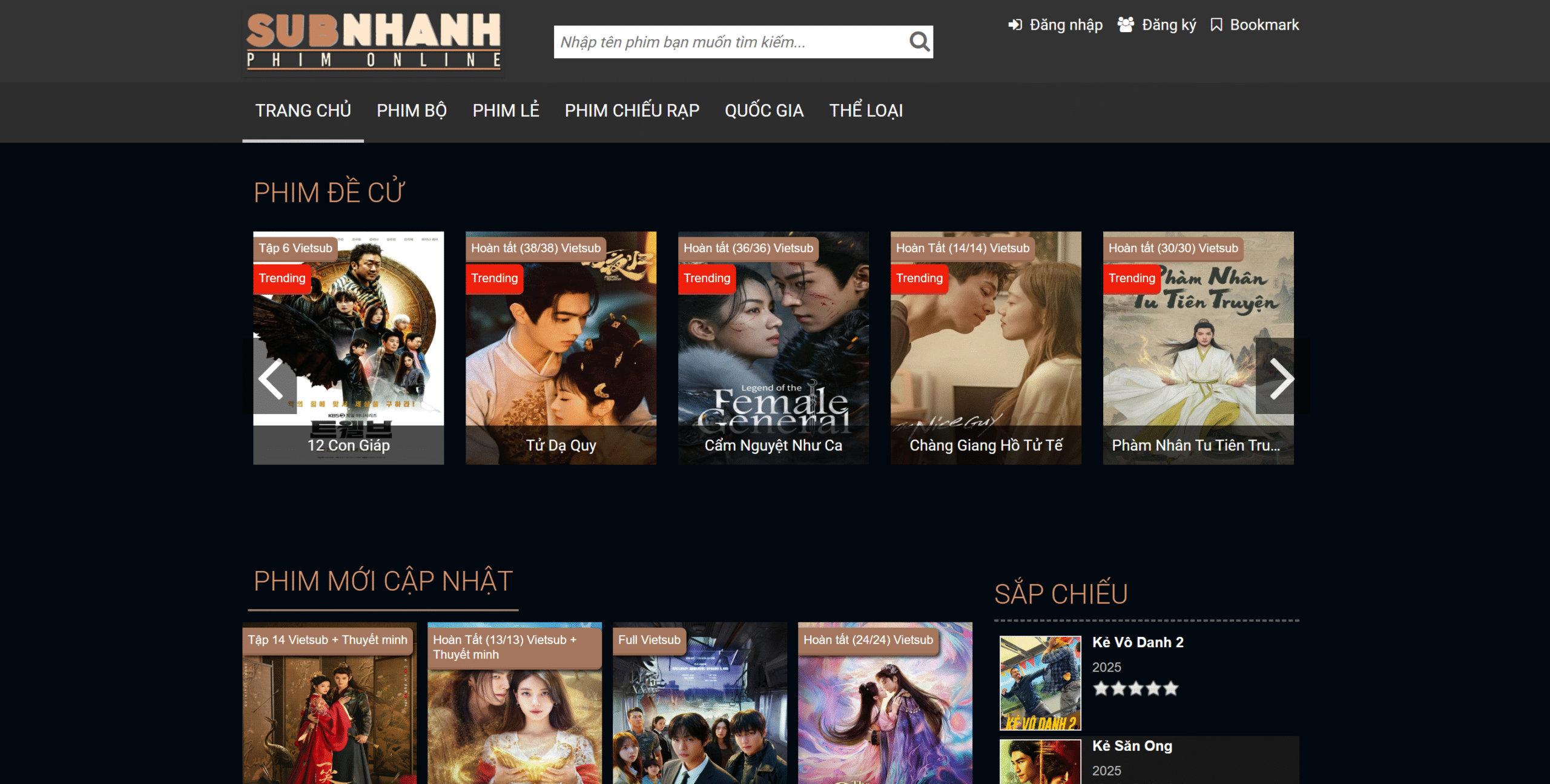Open the Quốc Gia menu
The image size is (1550, 784).
click(763, 111)
